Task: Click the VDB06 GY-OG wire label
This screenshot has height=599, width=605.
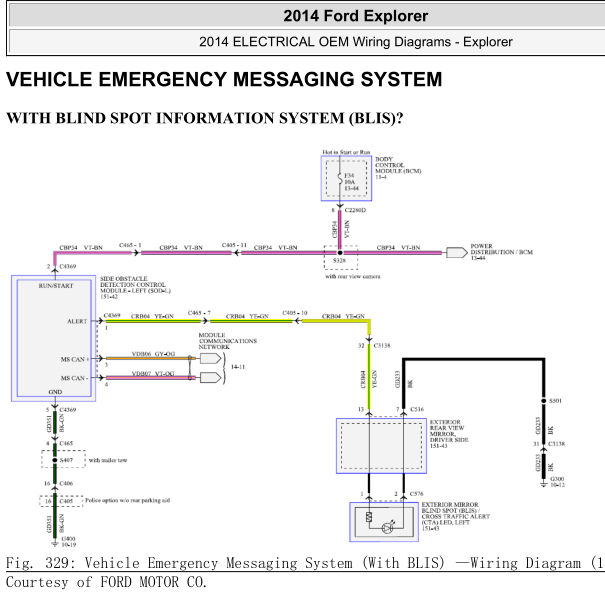Action: (x=153, y=354)
